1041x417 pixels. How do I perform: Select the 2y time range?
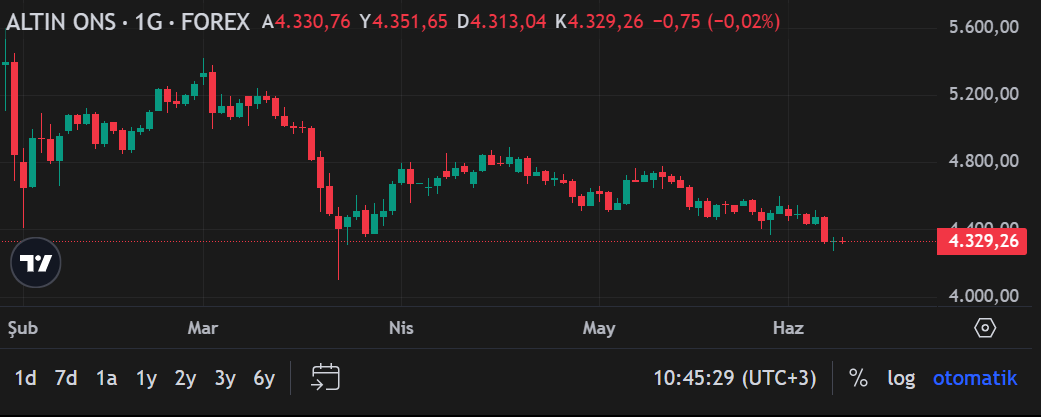point(185,378)
